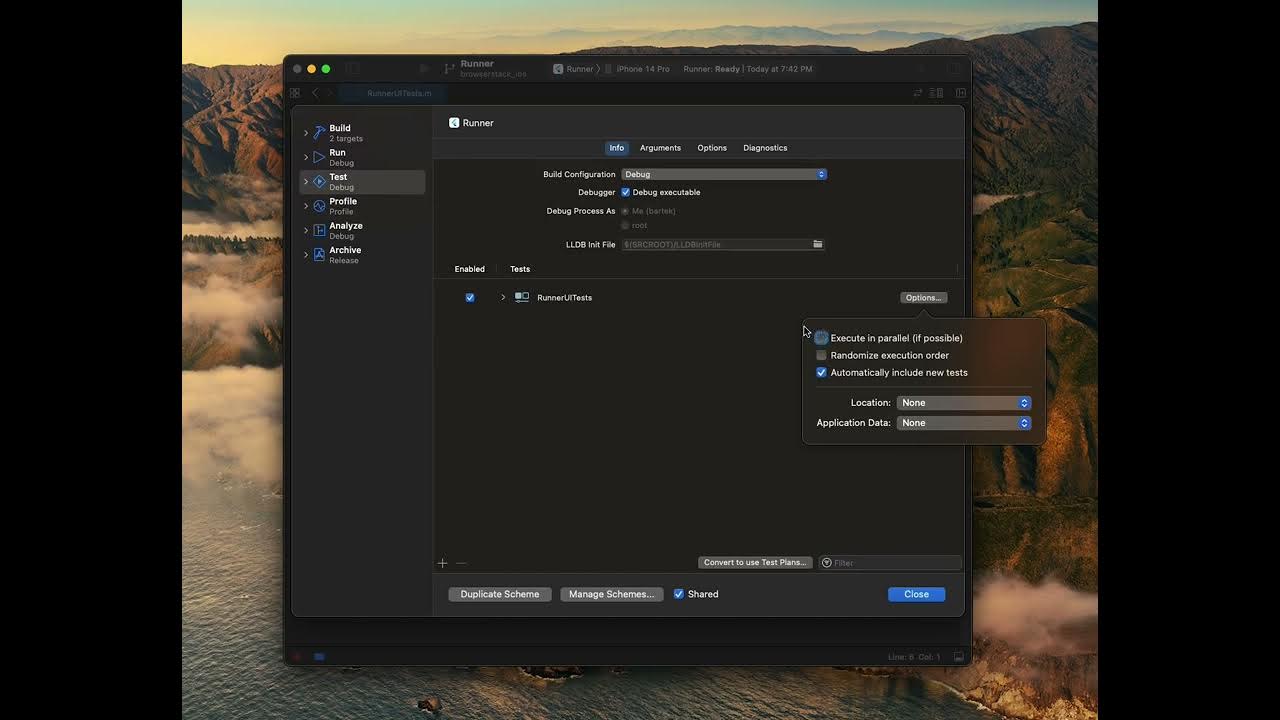Screen dimensions: 1280x720
Task: Expand the Run action chevron
Action: click(306, 157)
